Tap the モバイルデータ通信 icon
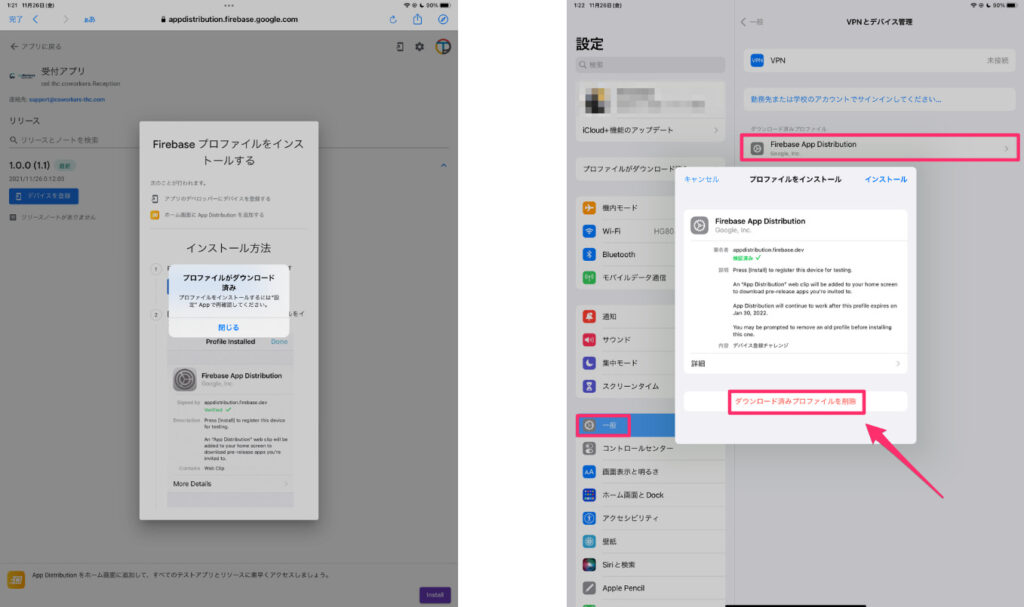This screenshot has width=1024, height=607. [x=589, y=278]
